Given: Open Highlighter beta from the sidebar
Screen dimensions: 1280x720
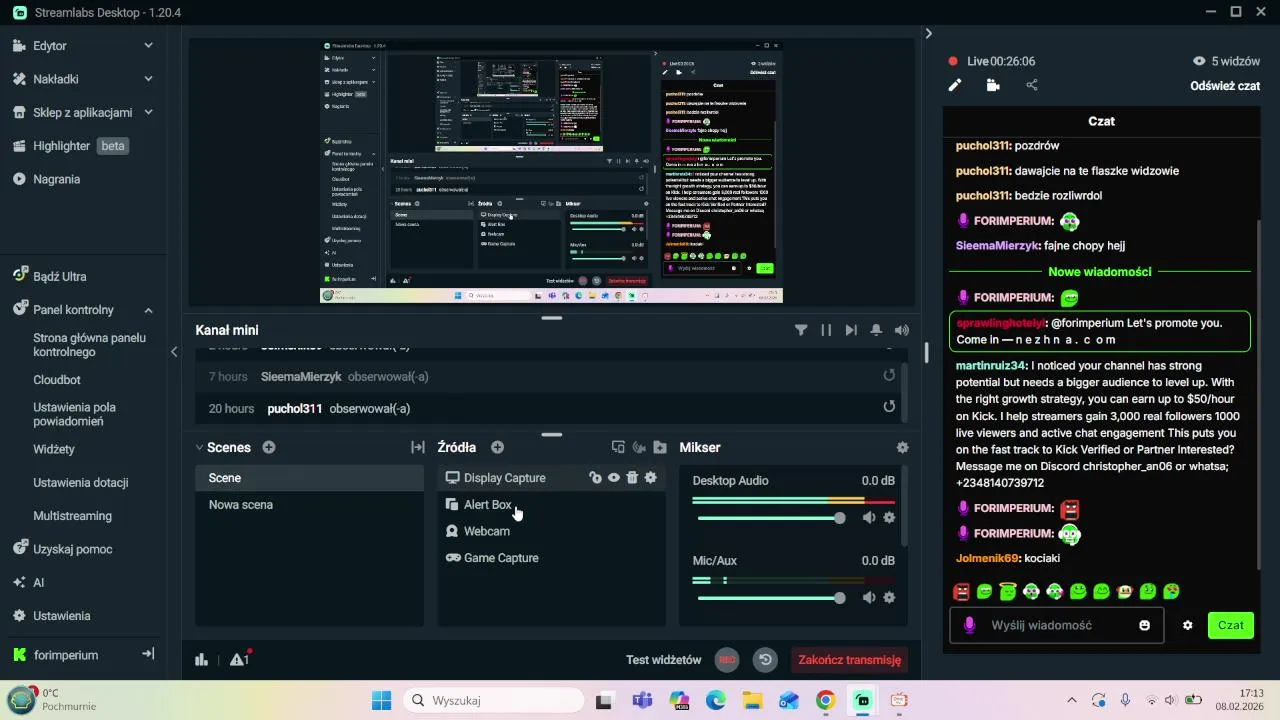Looking at the screenshot, I should [x=80, y=146].
